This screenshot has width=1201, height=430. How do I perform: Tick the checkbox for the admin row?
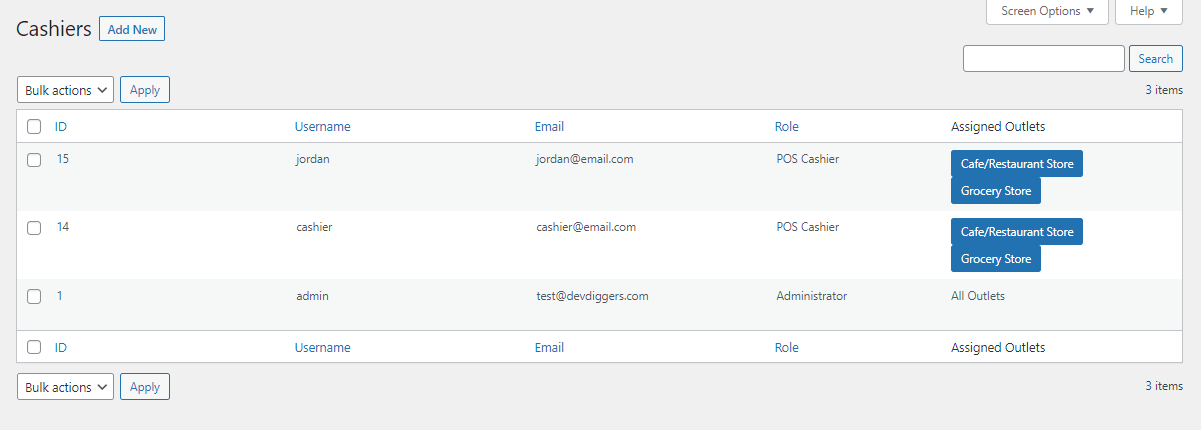tap(34, 296)
